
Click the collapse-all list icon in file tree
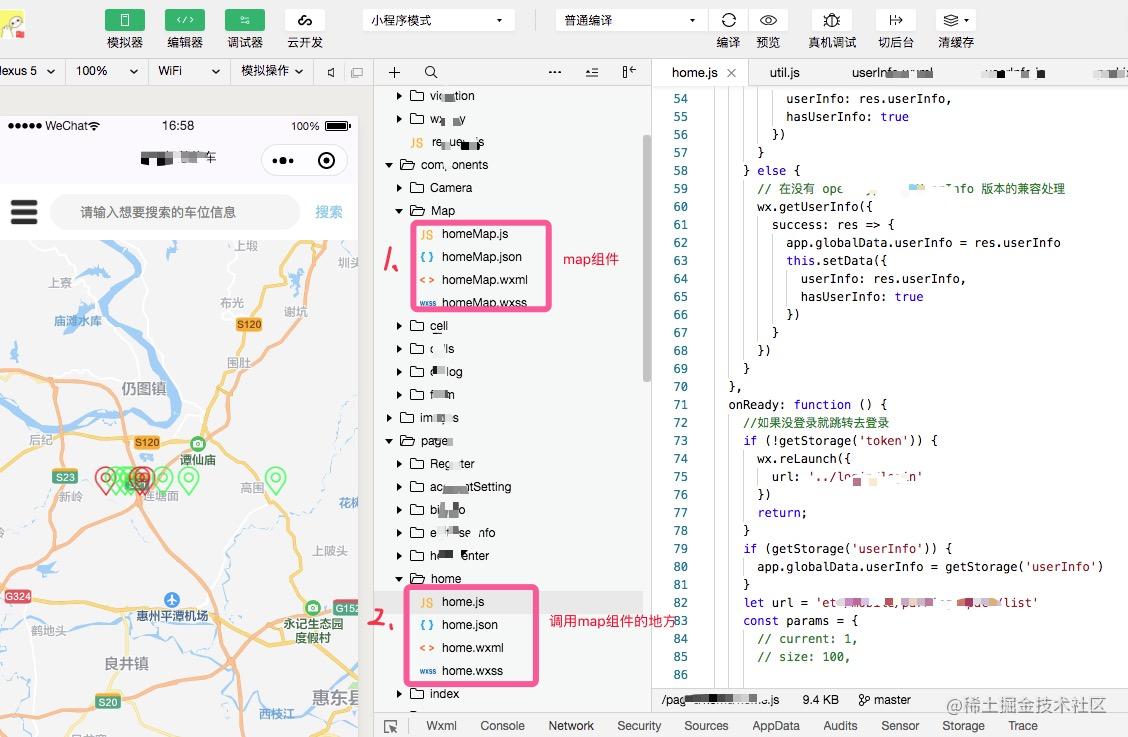coord(592,72)
